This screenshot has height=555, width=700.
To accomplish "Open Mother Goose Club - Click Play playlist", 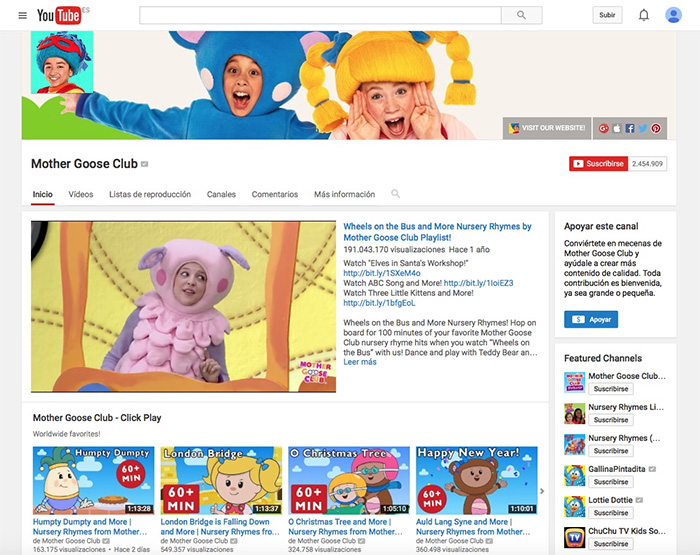I will coord(97,418).
